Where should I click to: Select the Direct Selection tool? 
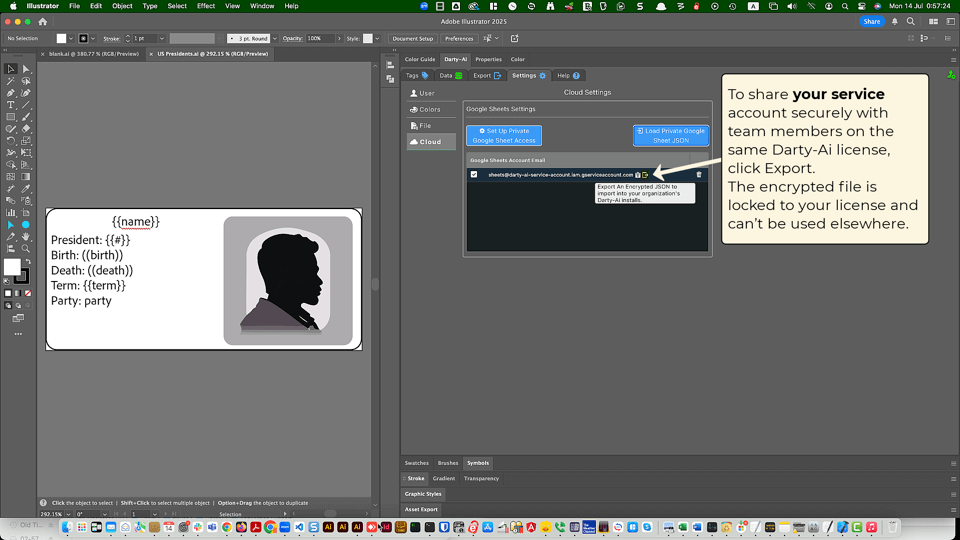pyautogui.click(x=26, y=69)
